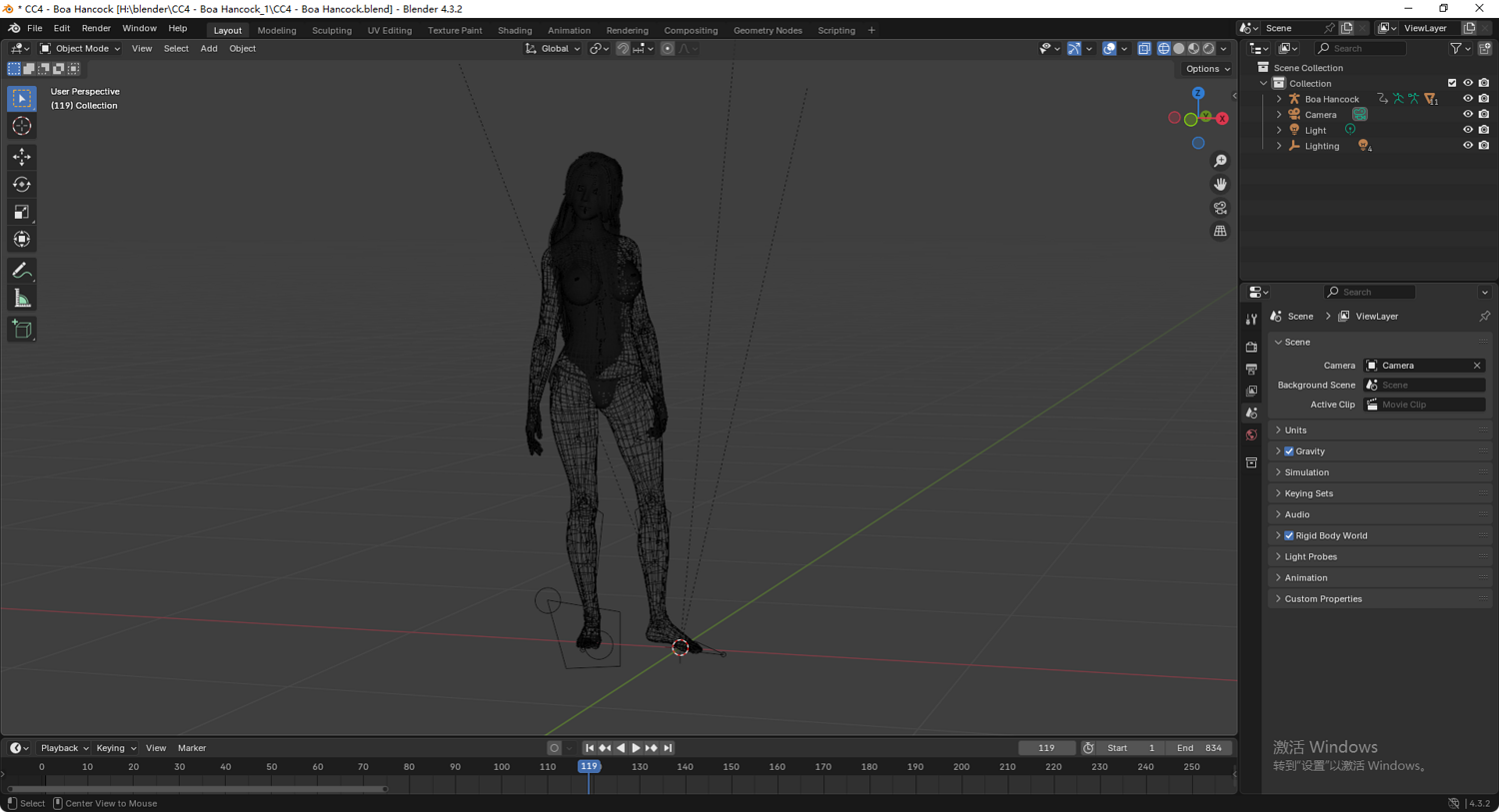The width and height of the screenshot is (1499, 812).
Task: Click the End frame field
Action: click(x=1199, y=748)
